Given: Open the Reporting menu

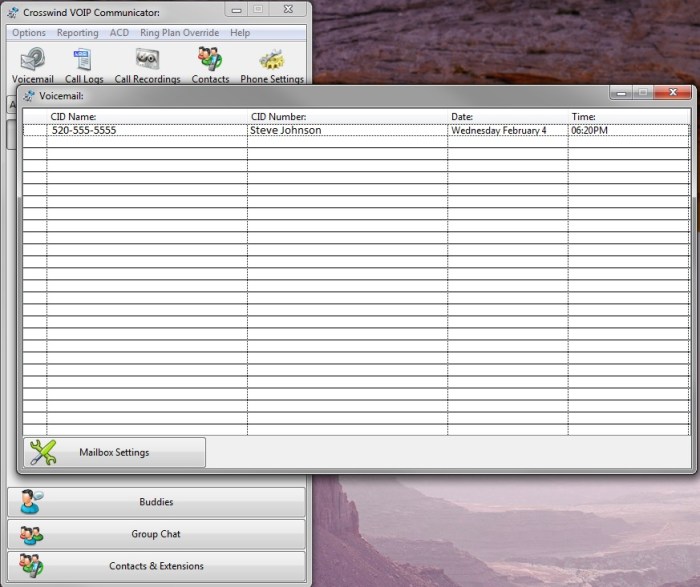Looking at the screenshot, I should click(78, 33).
